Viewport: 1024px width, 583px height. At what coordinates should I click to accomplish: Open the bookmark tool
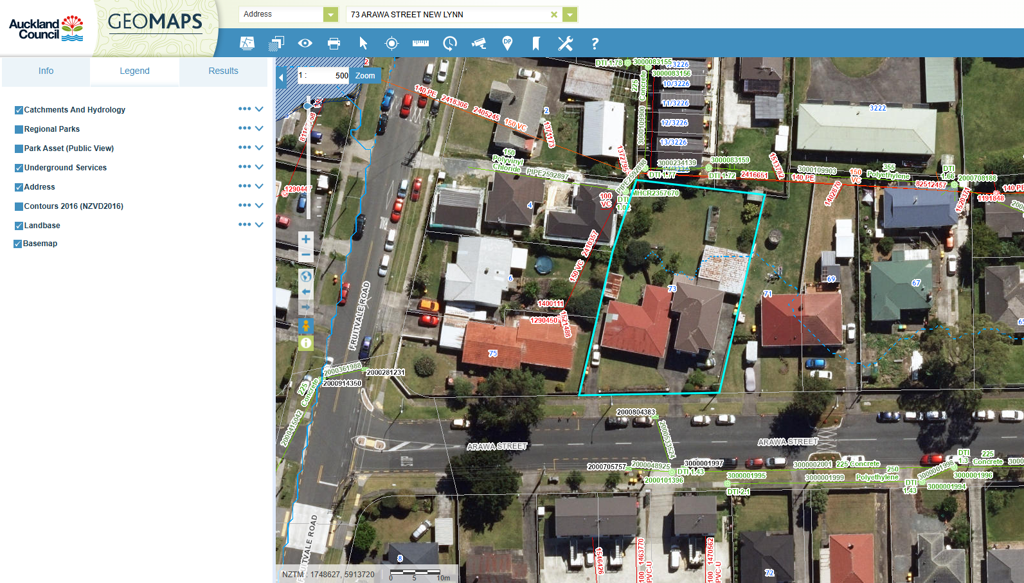(x=536, y=43)
